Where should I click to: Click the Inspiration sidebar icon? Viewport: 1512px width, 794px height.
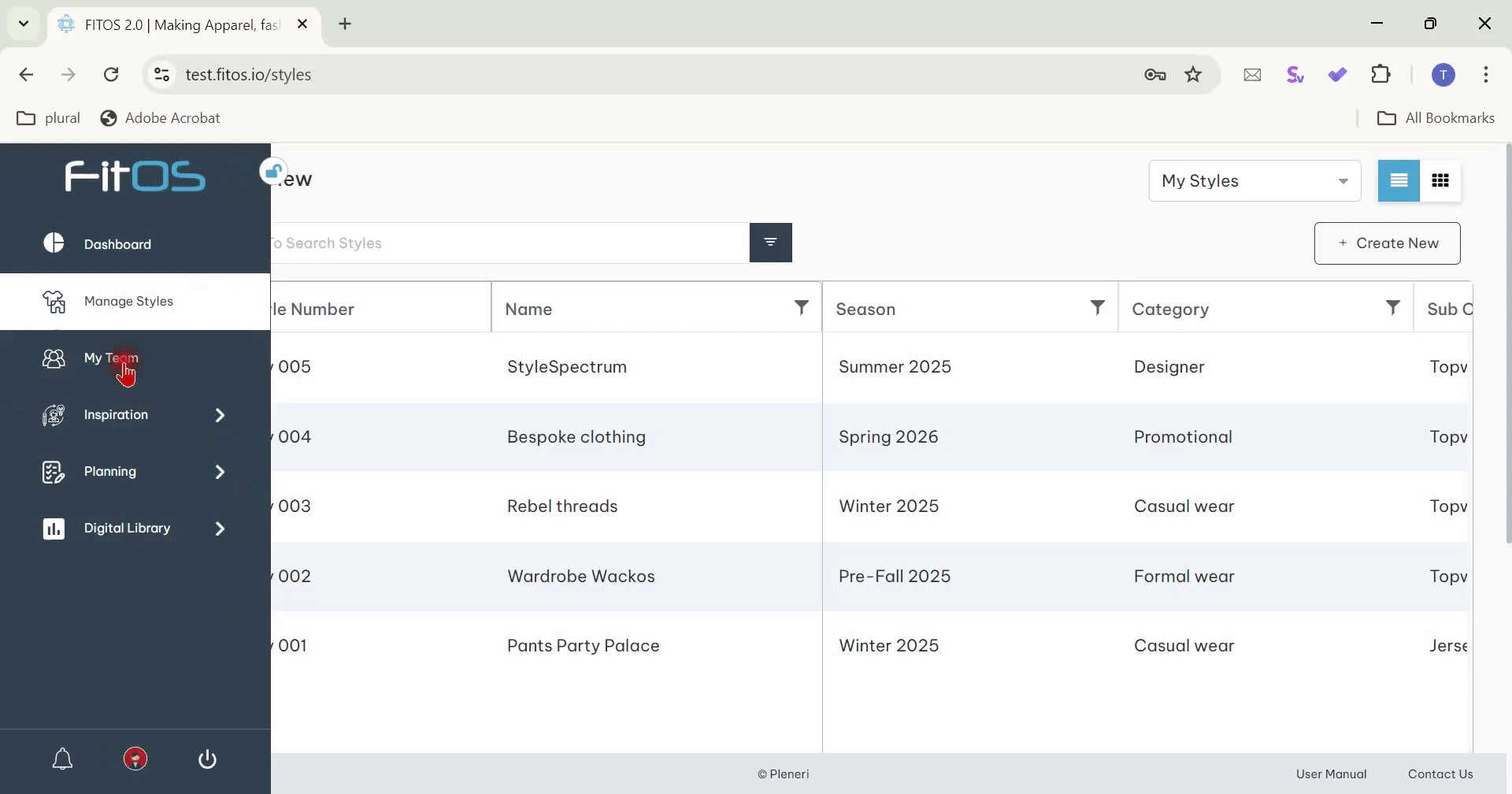(54, 415)
